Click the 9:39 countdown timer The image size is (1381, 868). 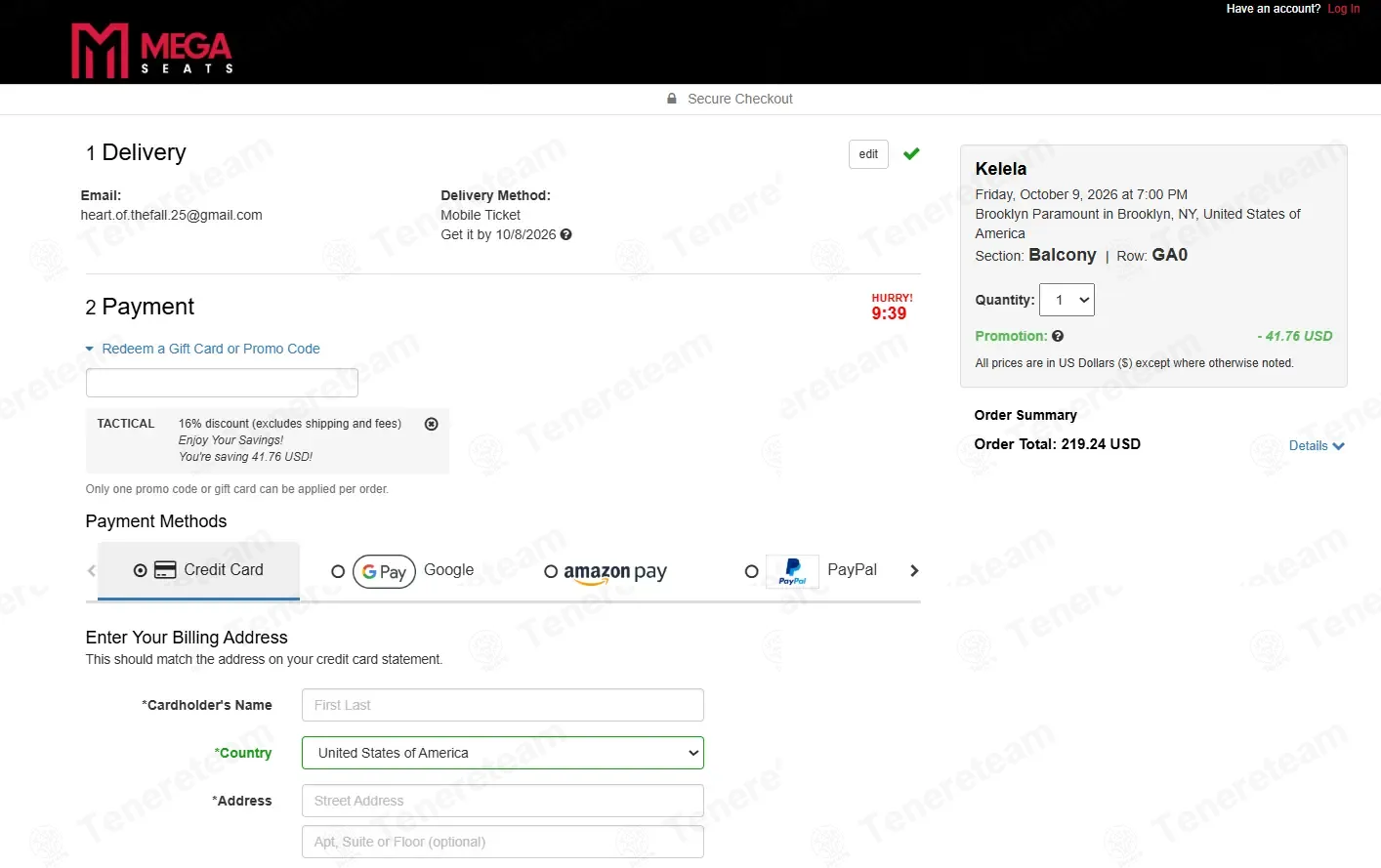889,313
